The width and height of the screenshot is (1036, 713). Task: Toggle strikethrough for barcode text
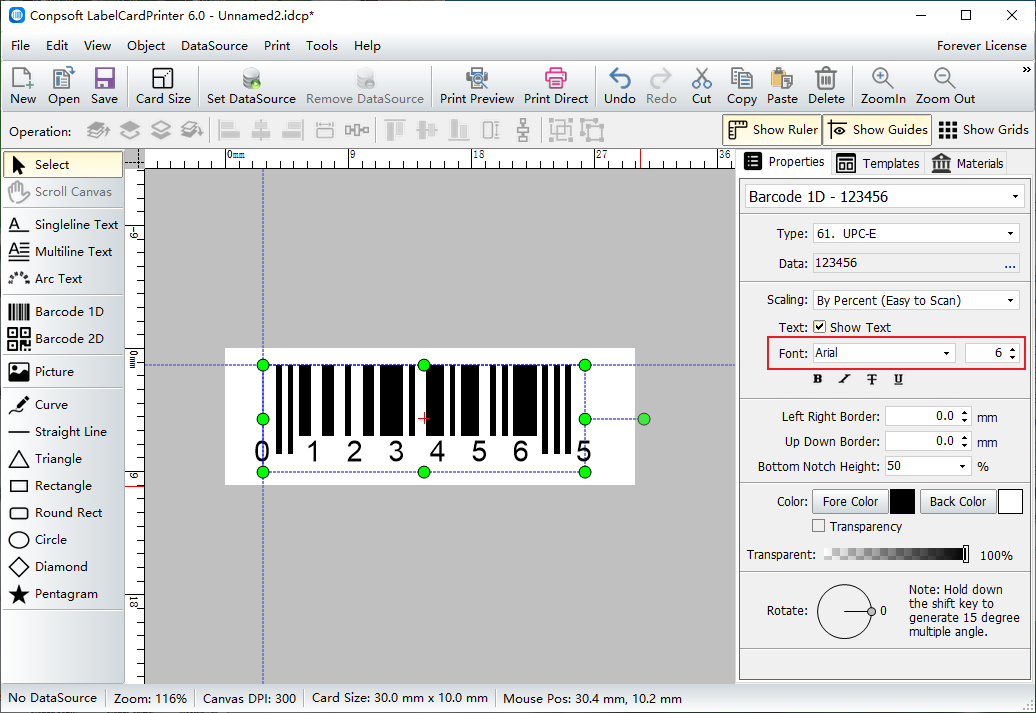click(872, 379)
